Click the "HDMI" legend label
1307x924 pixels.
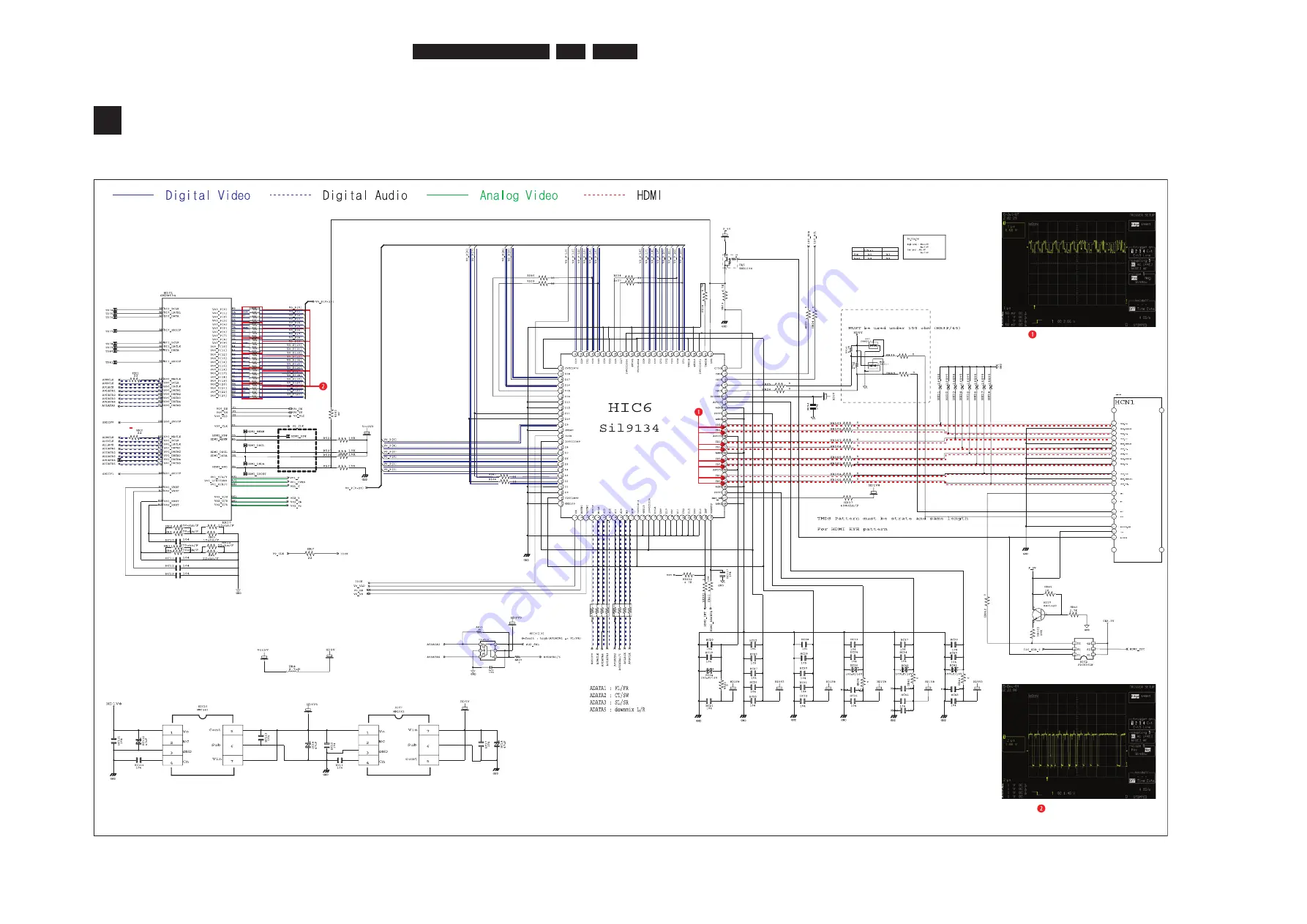(649, 195)
